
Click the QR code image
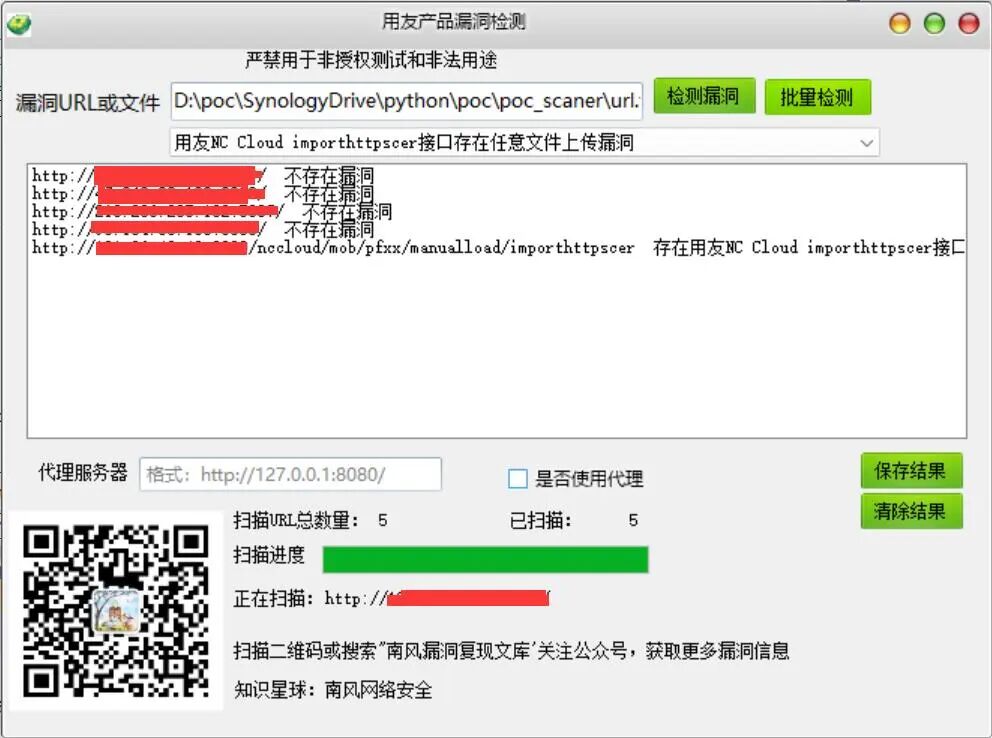116,610
